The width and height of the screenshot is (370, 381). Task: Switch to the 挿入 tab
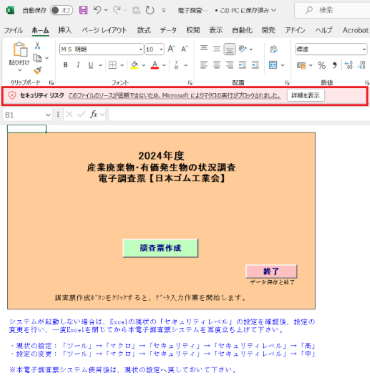point(65,30)
